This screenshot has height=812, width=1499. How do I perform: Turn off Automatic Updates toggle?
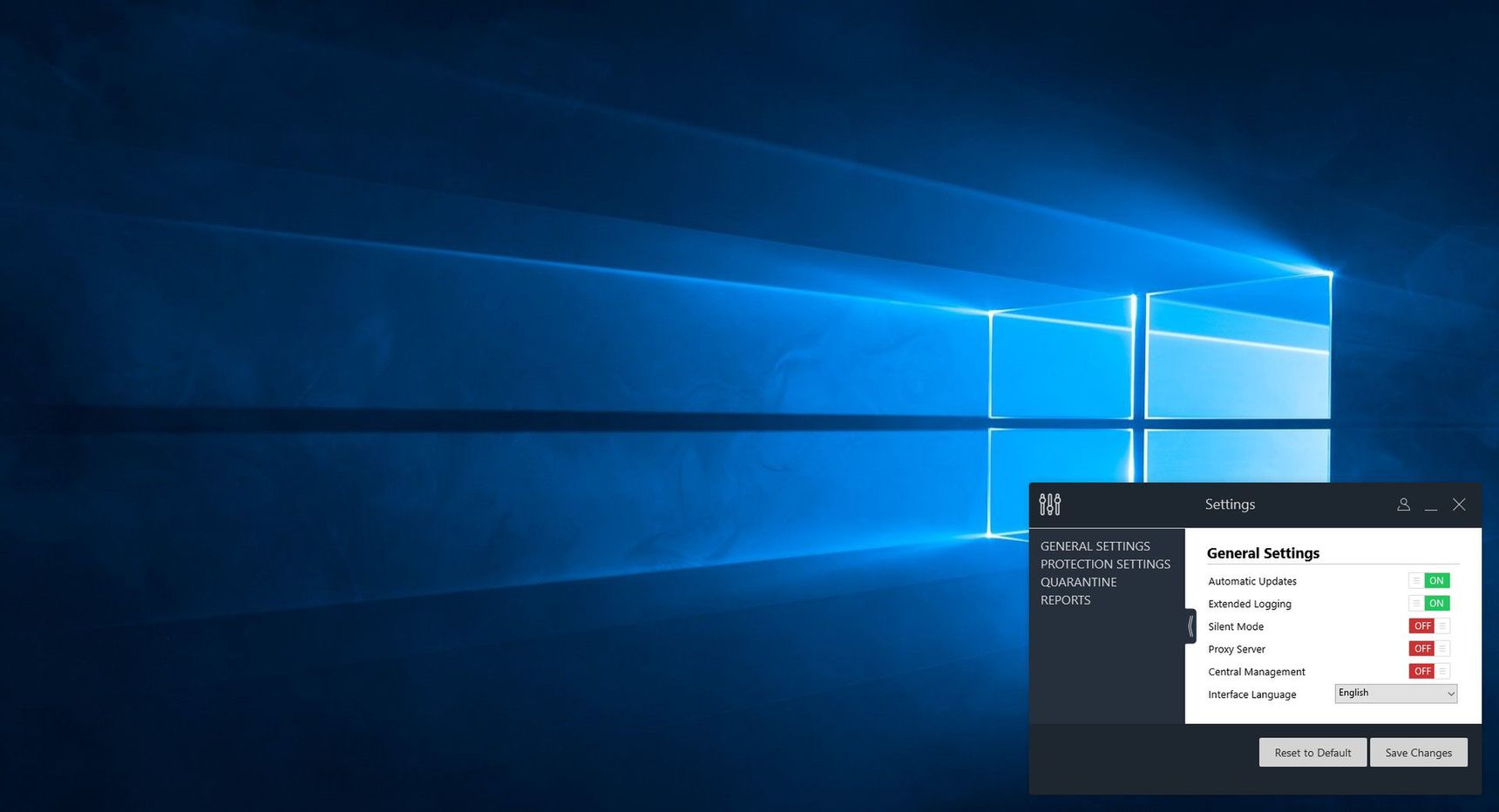[x=1429, y=580]
